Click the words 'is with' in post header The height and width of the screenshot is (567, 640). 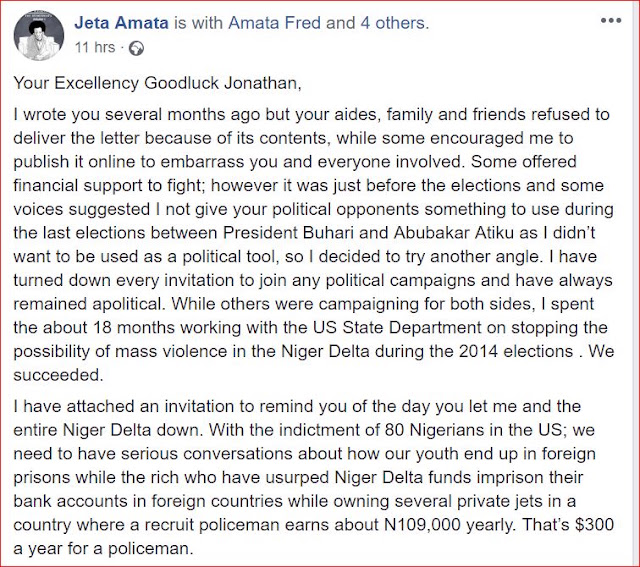click(x=198, y=23)
